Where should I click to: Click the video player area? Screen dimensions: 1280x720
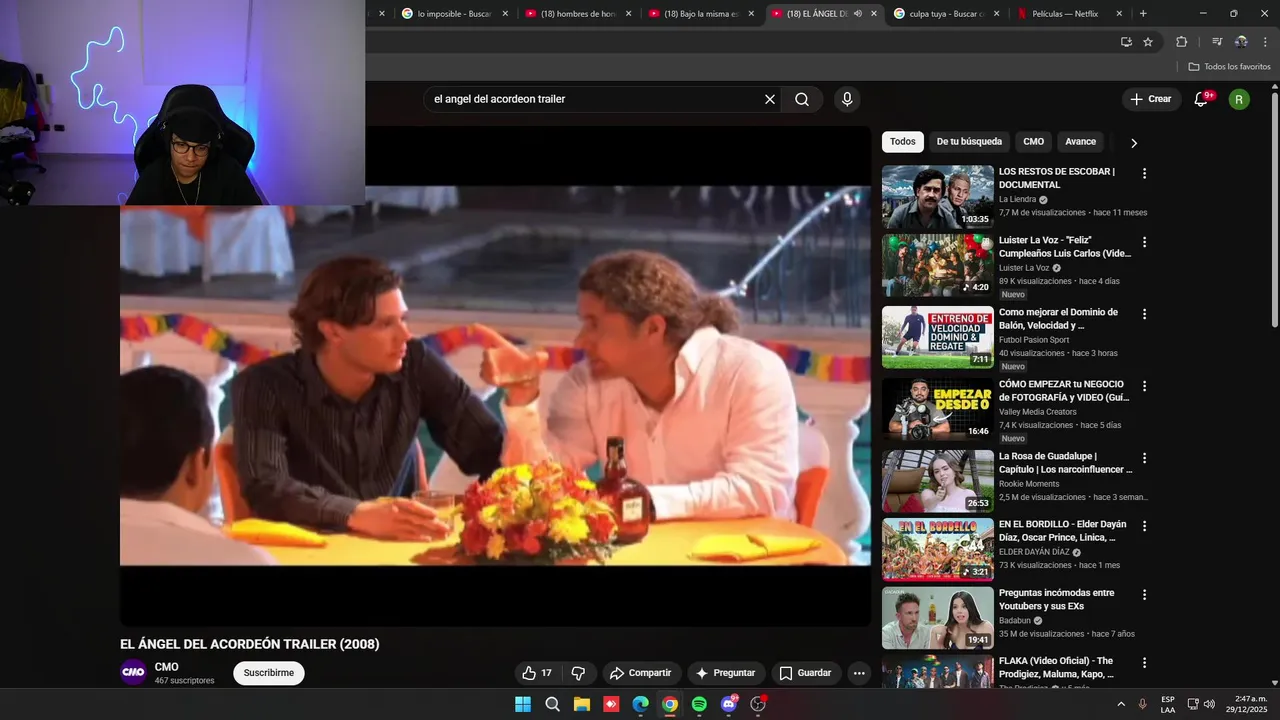(x=495, y=376)
